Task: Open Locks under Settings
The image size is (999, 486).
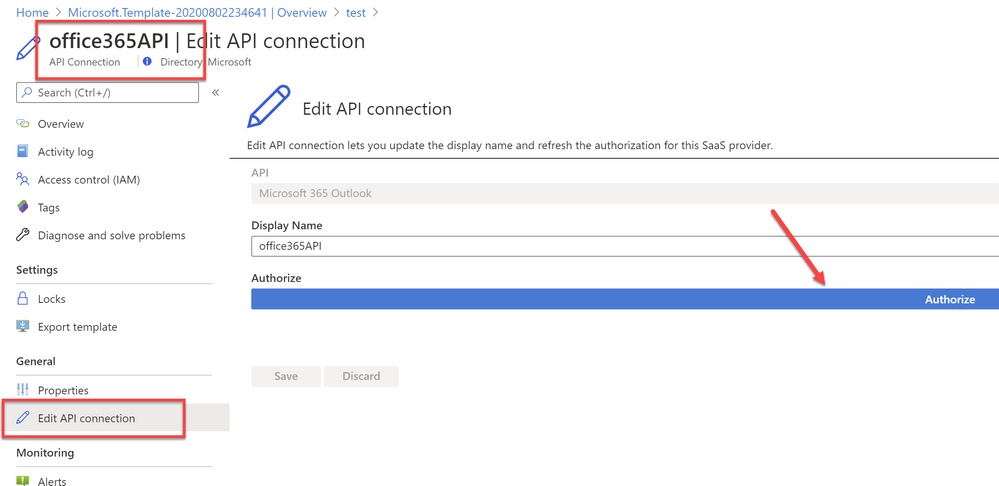Action: [x=52, y=299]
